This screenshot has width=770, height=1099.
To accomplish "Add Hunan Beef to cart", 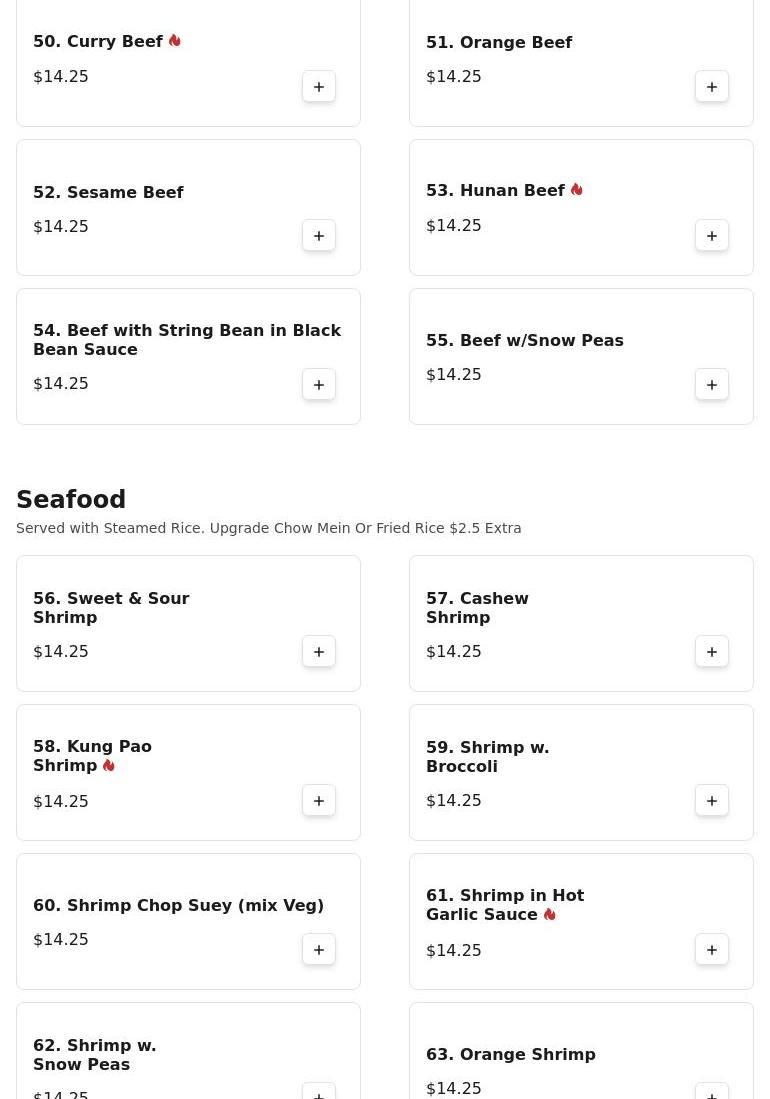I will click(x=712, y=236).
